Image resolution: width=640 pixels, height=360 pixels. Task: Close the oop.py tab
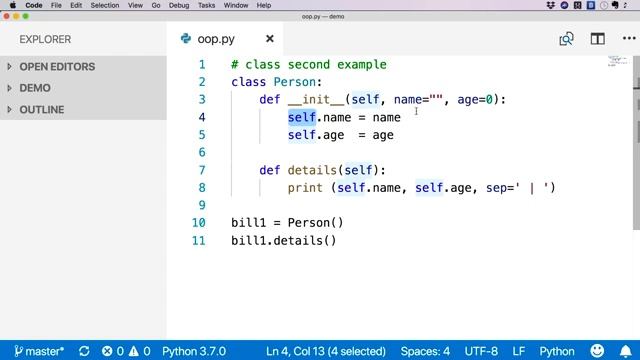270,38
